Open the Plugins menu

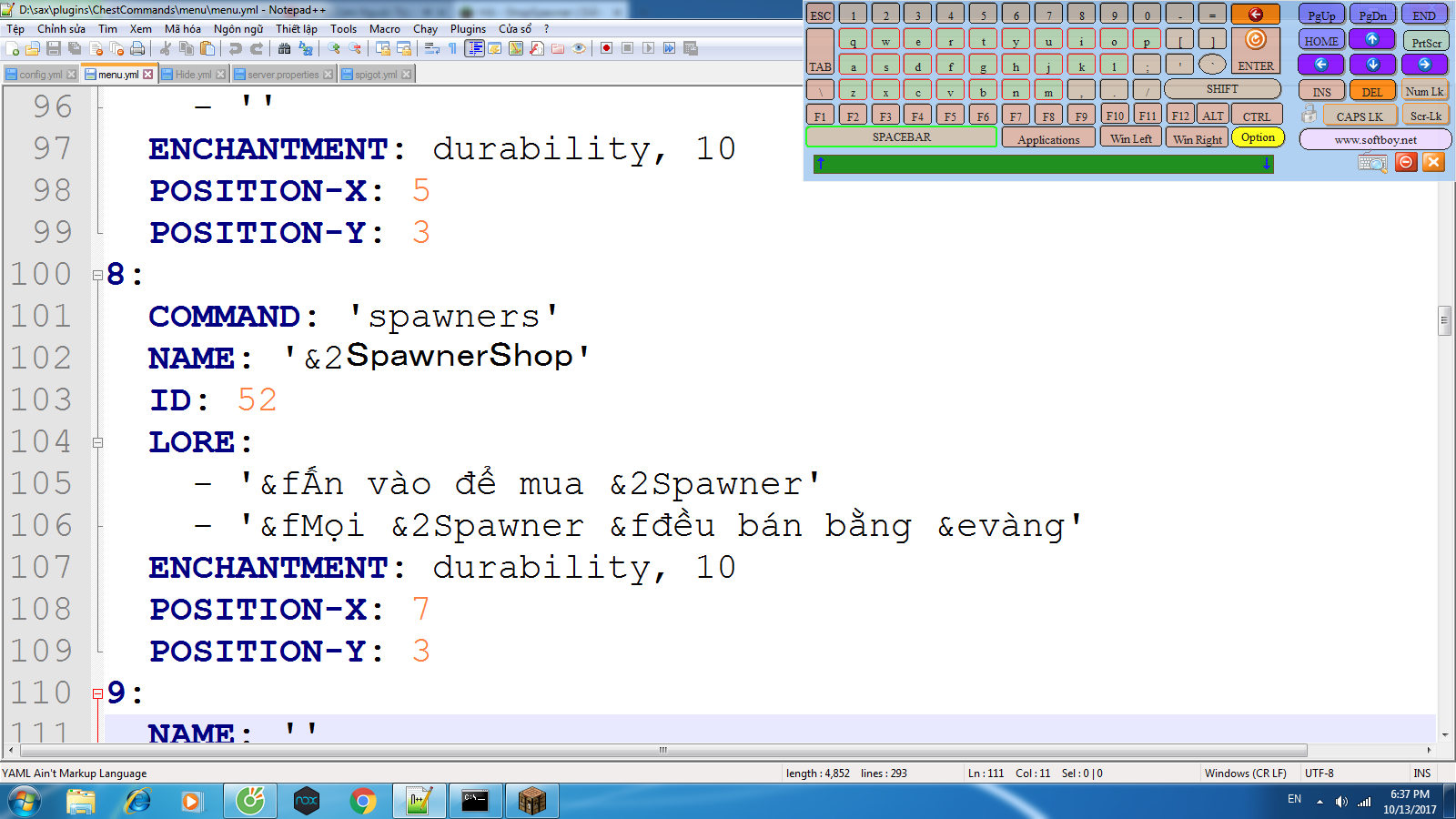click(468, 29)
